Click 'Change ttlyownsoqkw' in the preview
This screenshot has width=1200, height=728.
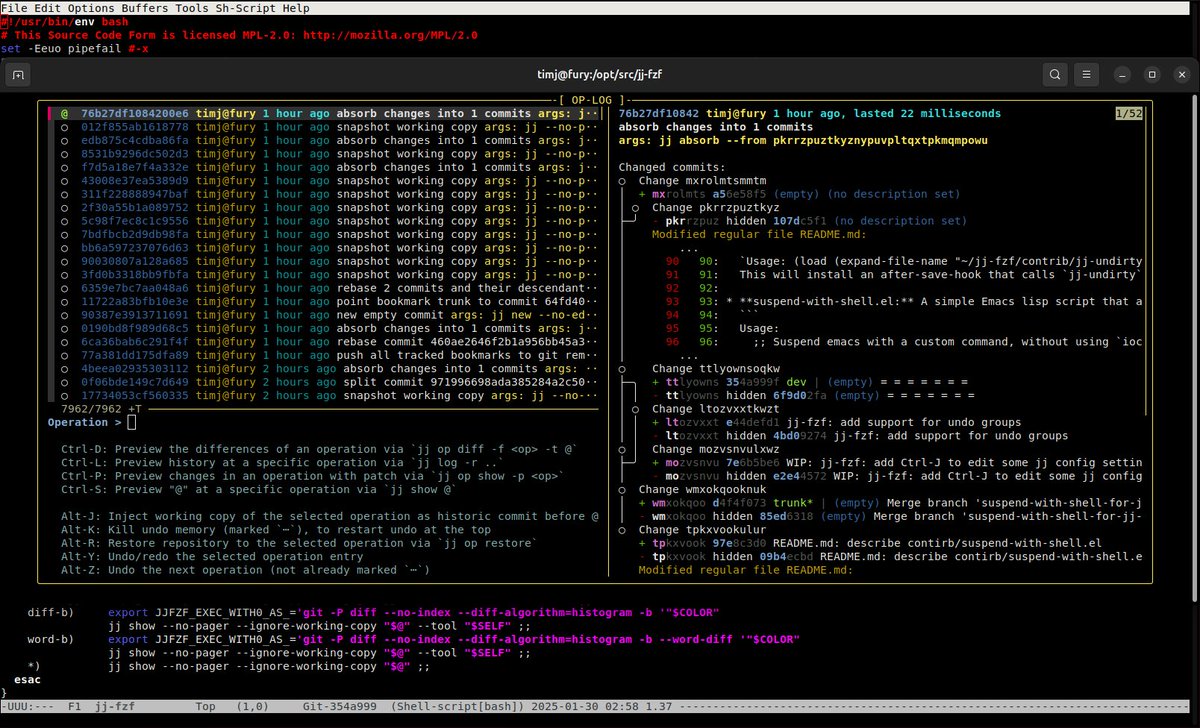pos(716,368)
